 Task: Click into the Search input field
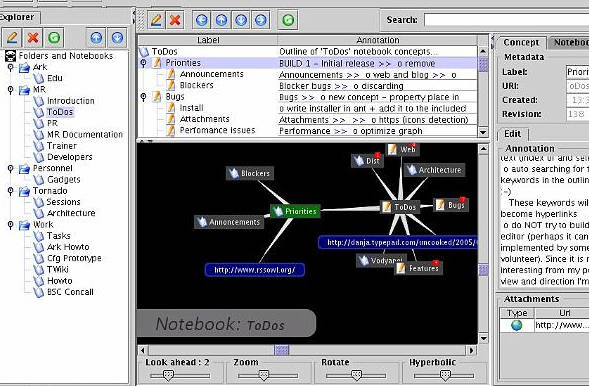(506, 20)
